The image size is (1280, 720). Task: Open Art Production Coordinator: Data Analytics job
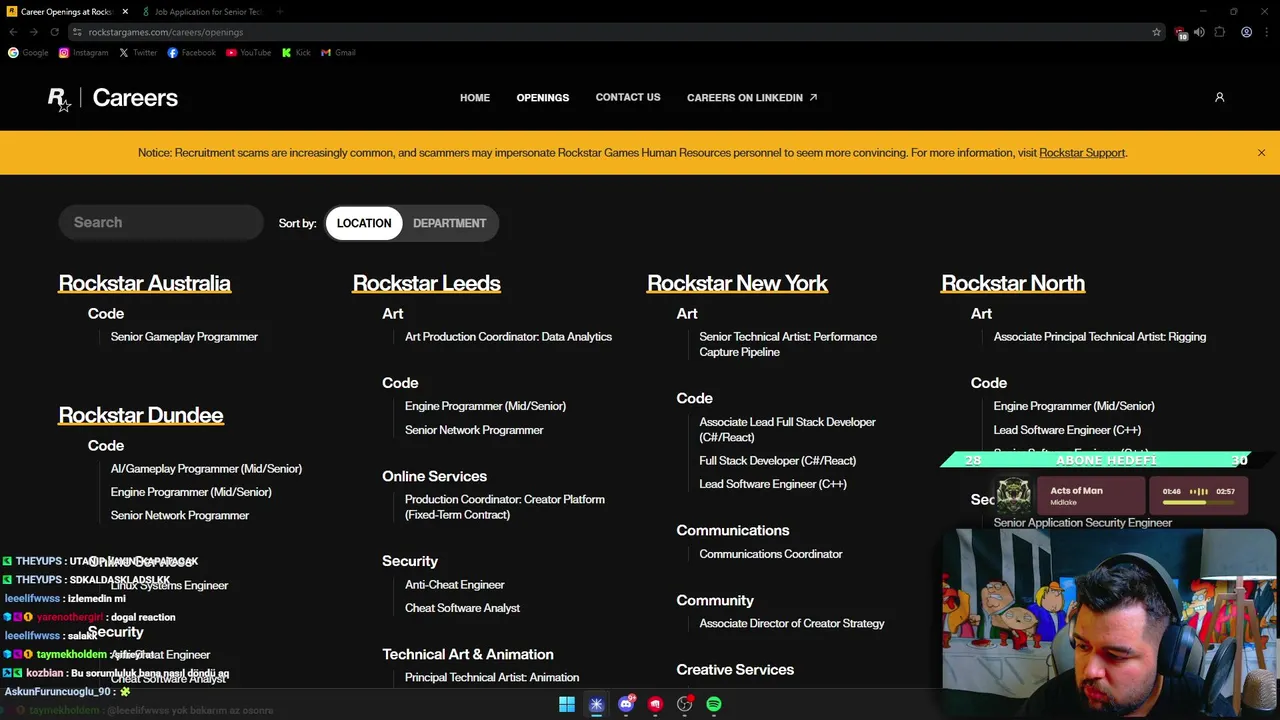click(508, 337)
